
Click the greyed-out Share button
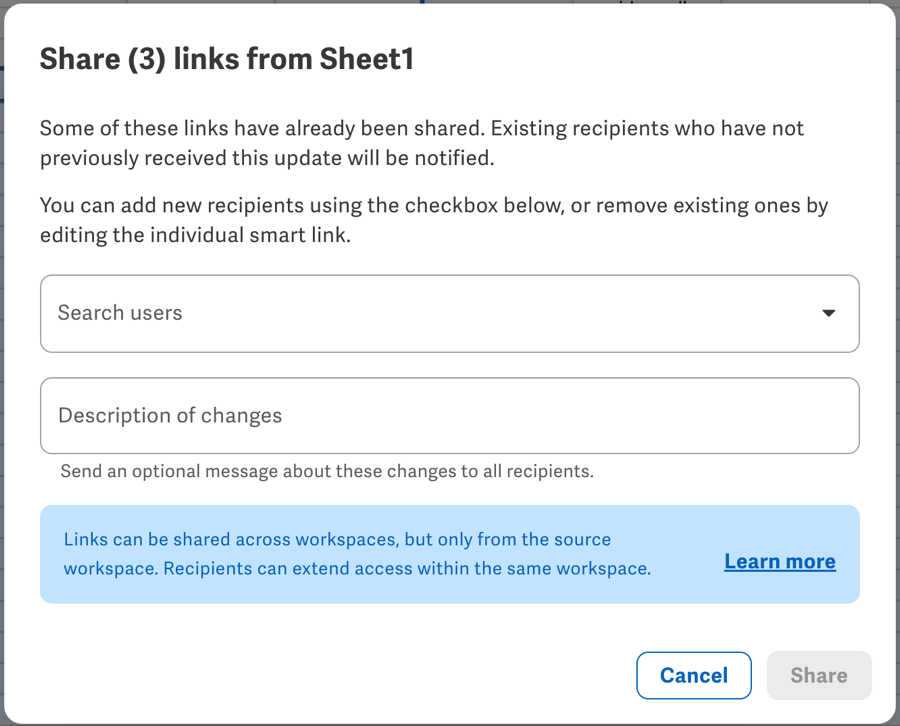[819, 675]
